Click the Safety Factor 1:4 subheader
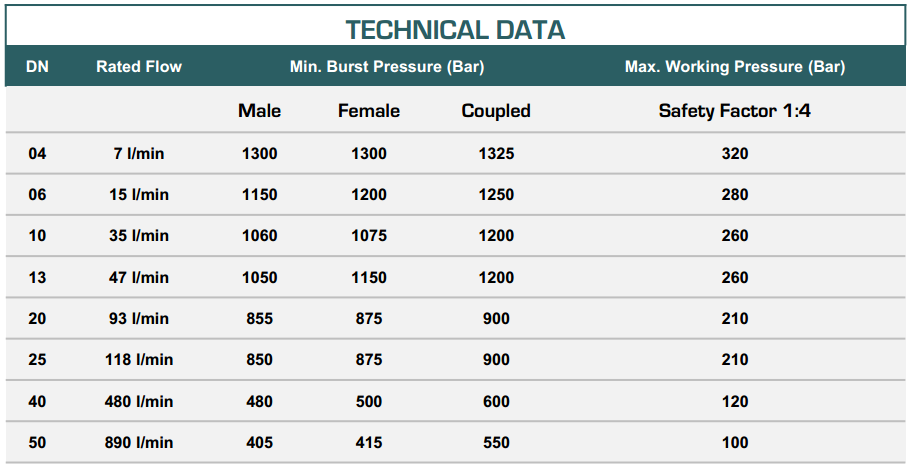 (x=734, y=111)
